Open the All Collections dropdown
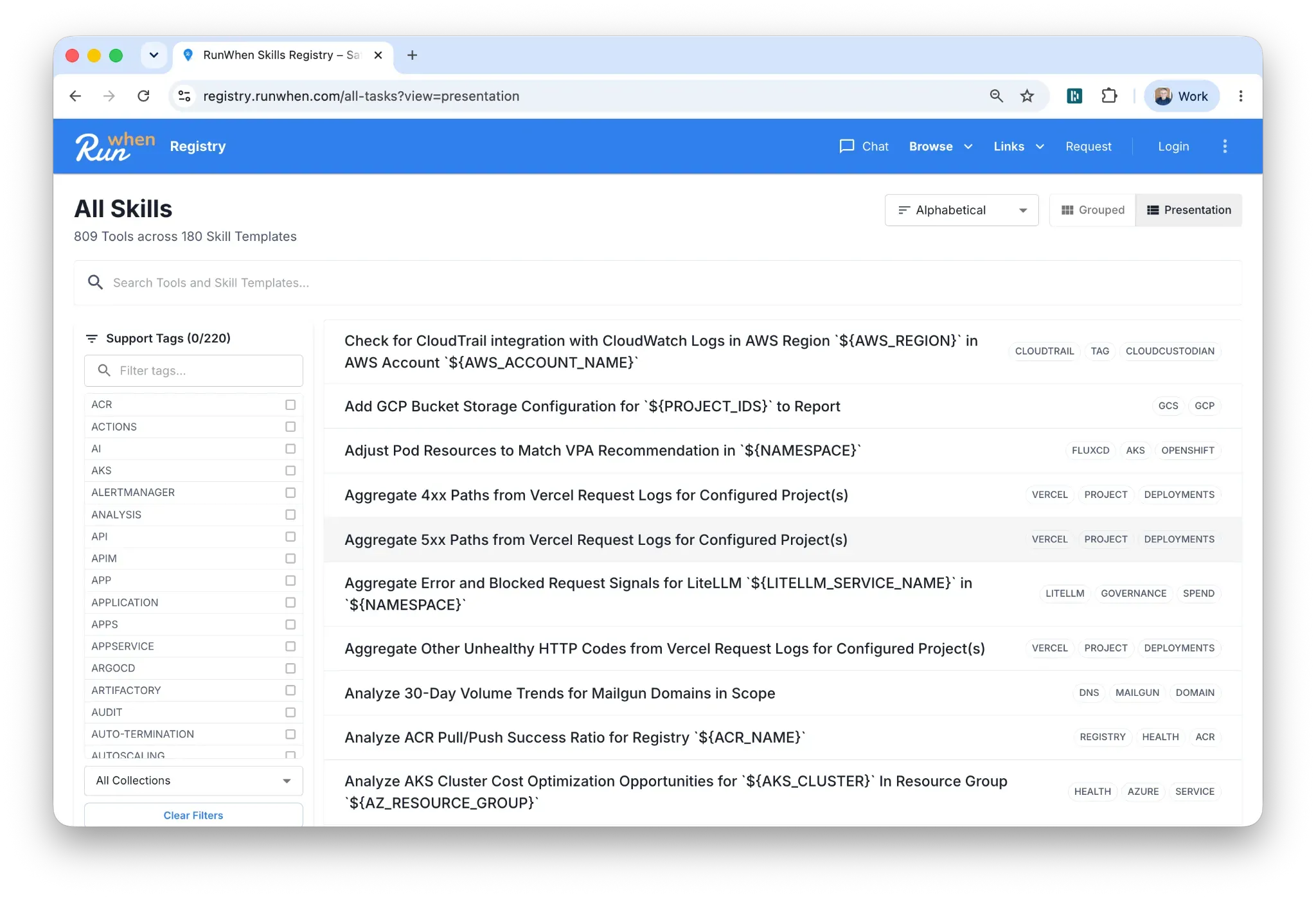Screen dimensions: 1316x897 [193, 781]
